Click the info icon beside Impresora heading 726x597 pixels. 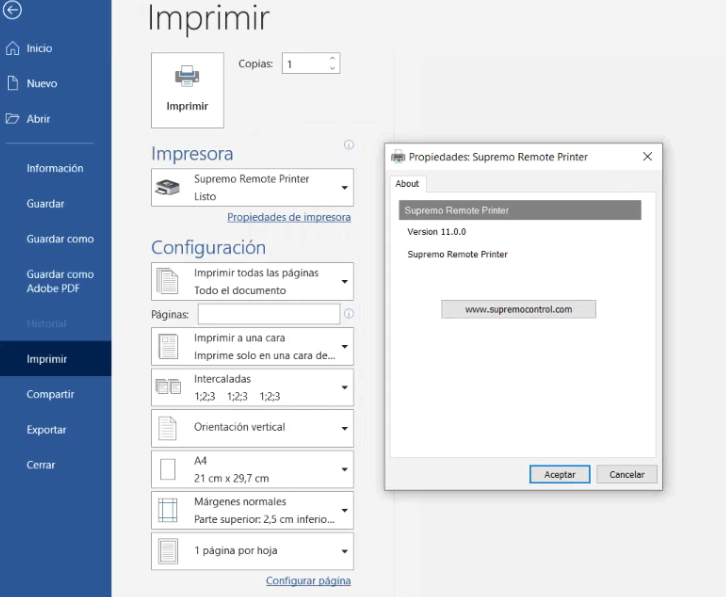tap(349, 145)
